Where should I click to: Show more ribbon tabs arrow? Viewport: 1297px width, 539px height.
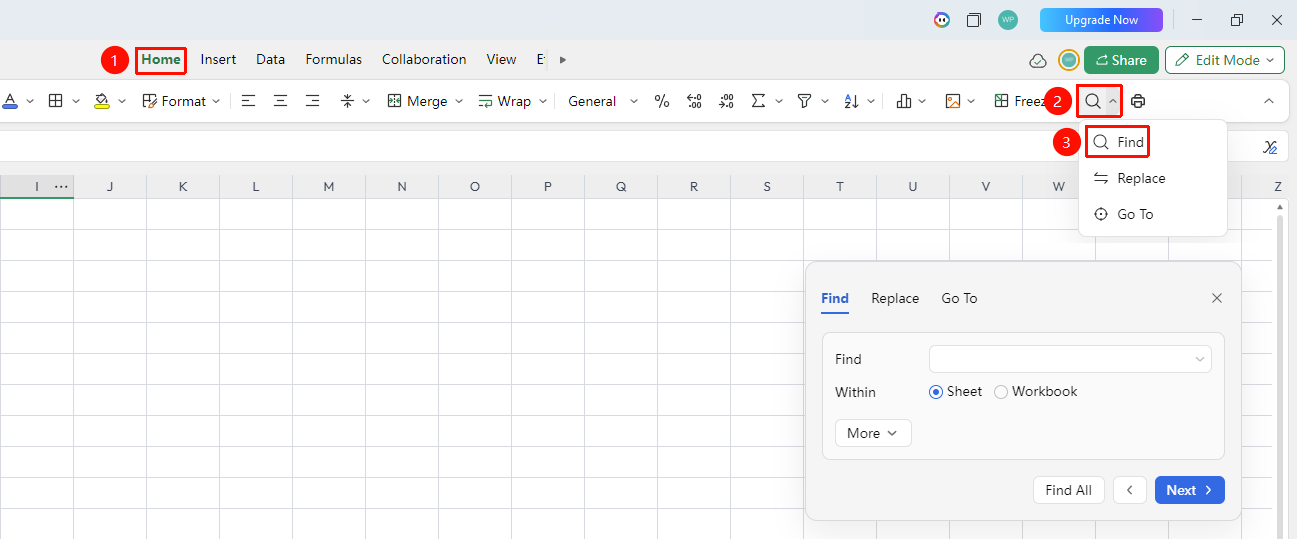click(563, 60)
